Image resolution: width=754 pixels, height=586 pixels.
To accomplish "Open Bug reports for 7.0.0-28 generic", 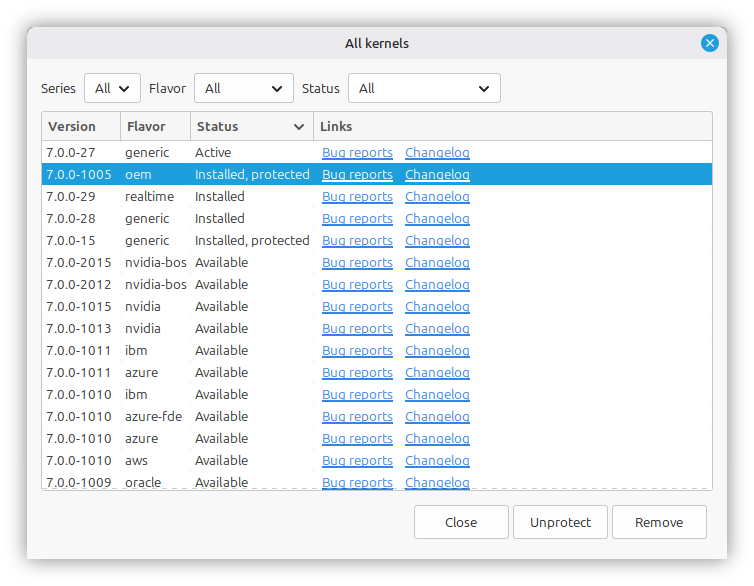I will tap(357, 219).
